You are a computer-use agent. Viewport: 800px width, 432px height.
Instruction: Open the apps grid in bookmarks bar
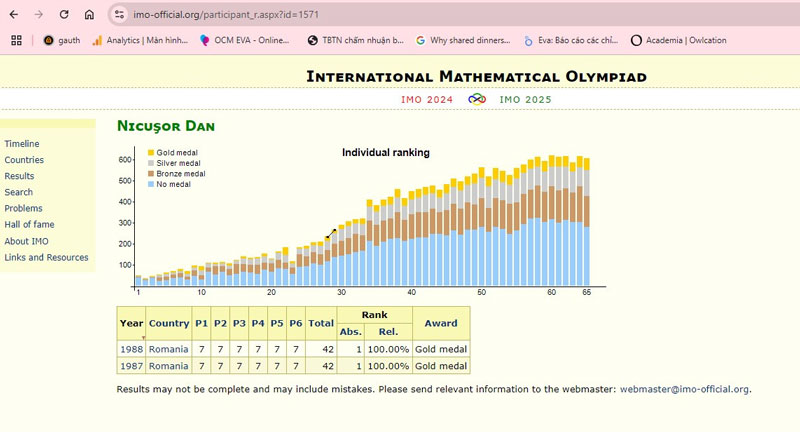point(16,40)
